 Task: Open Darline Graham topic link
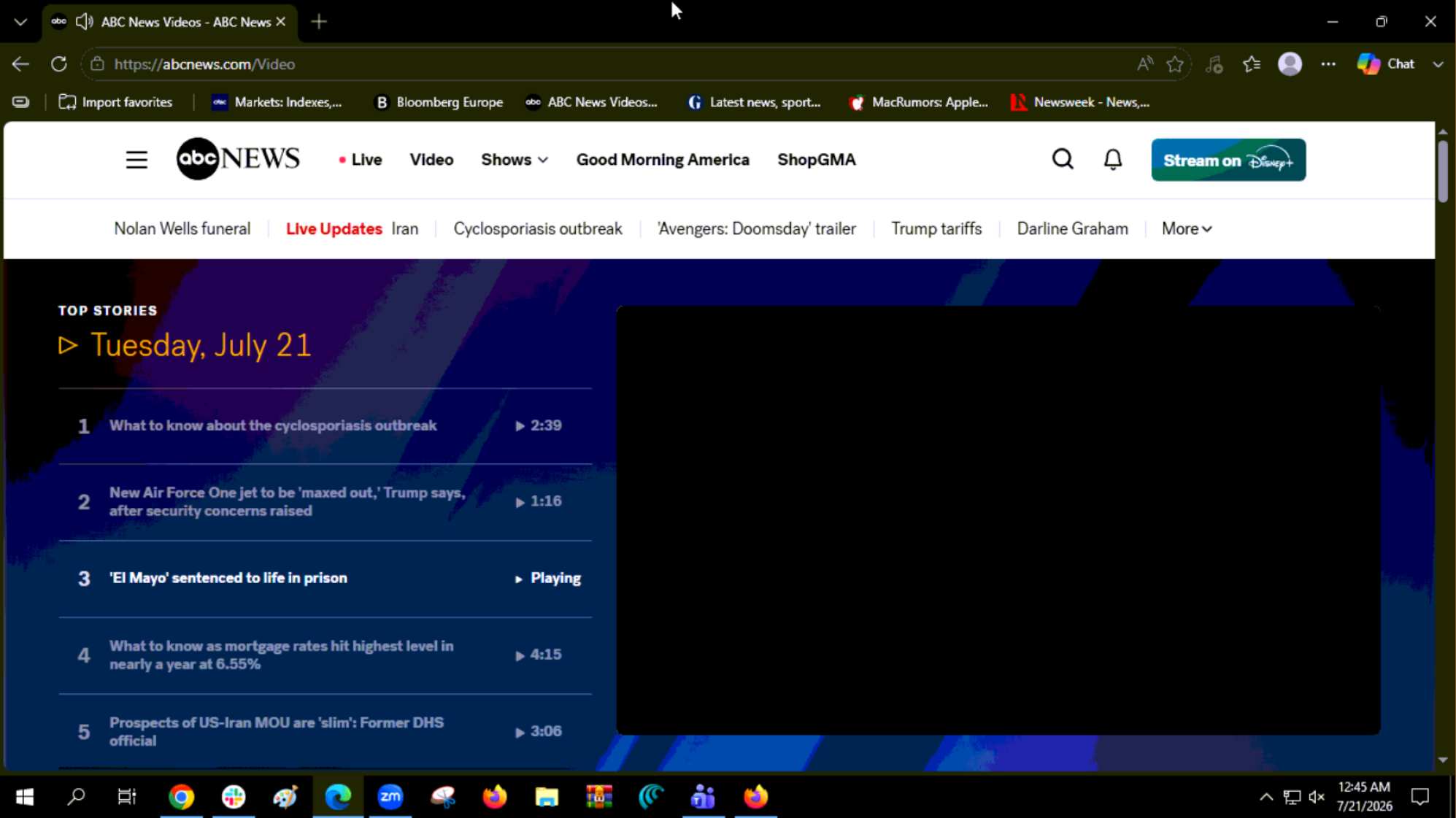click(x=1072, y=229)
